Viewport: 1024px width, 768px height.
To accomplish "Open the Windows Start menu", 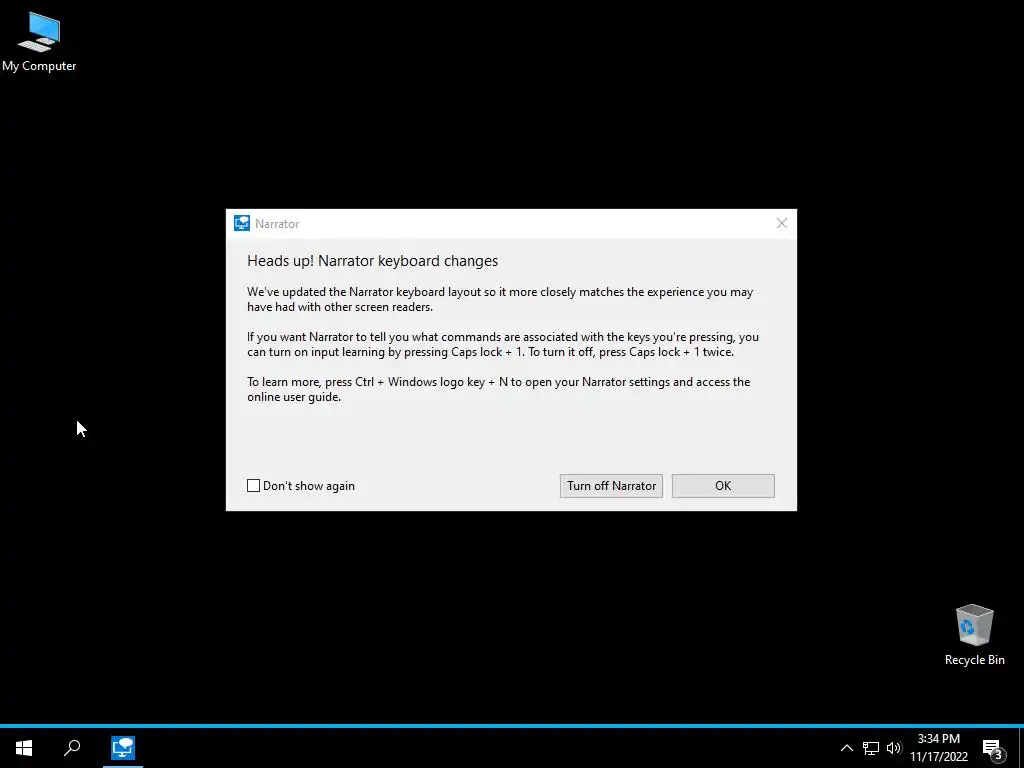I will click(x=24, y=748).
